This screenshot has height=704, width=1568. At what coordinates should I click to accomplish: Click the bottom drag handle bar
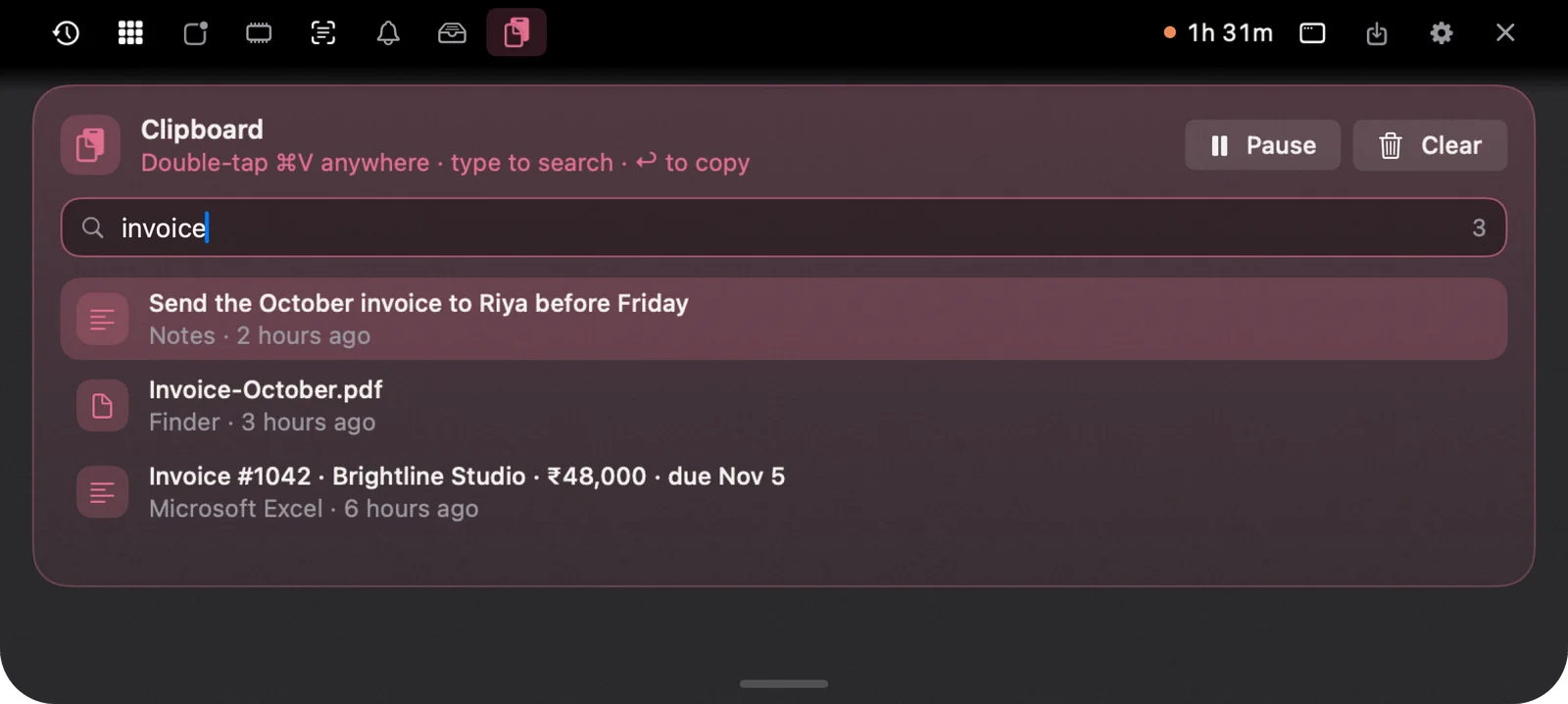point(784,683)
